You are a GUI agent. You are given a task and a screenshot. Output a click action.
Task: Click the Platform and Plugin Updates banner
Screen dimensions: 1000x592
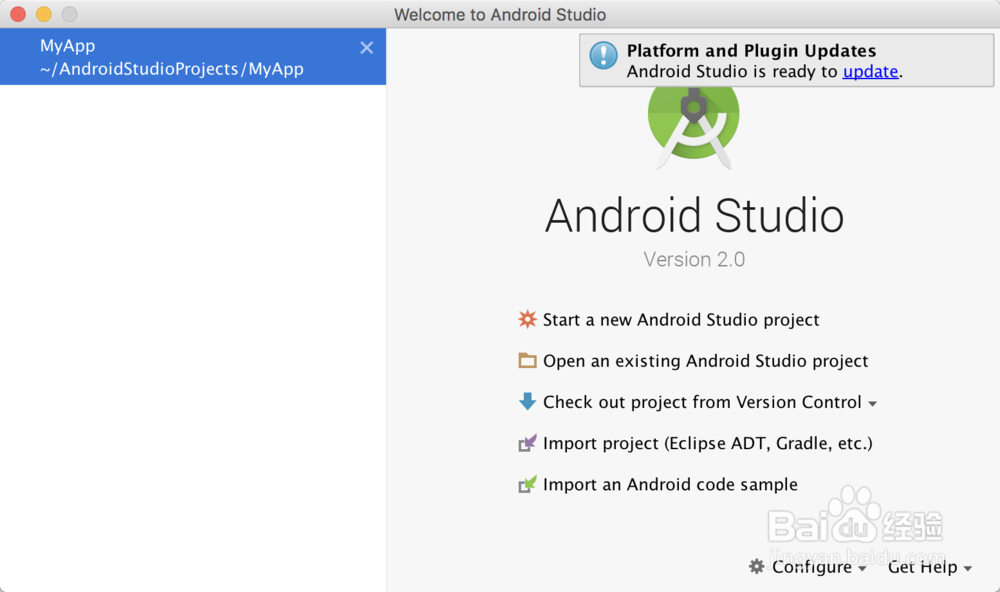point(786,60)
